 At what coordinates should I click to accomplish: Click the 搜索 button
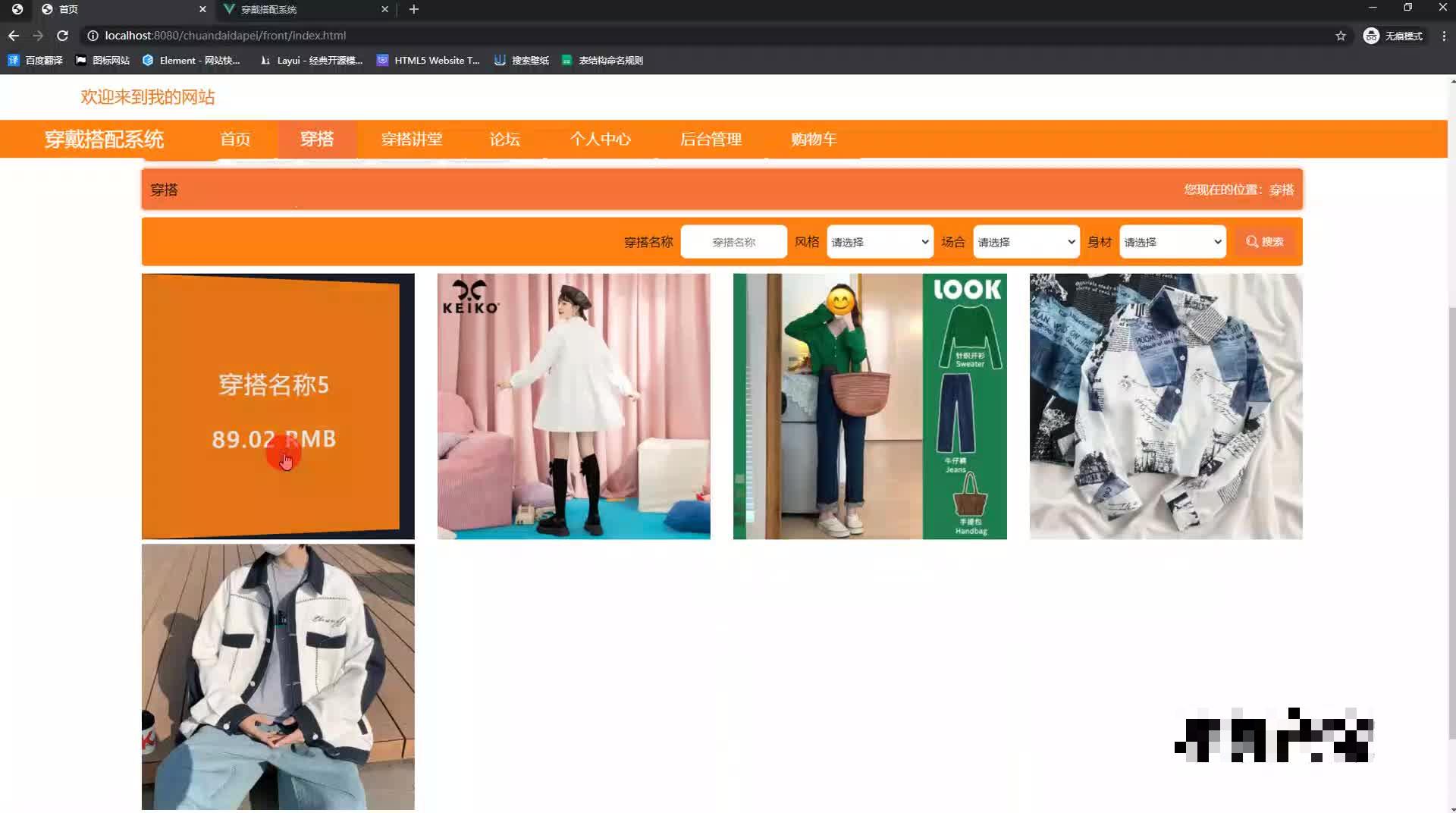coord(1265,242)
